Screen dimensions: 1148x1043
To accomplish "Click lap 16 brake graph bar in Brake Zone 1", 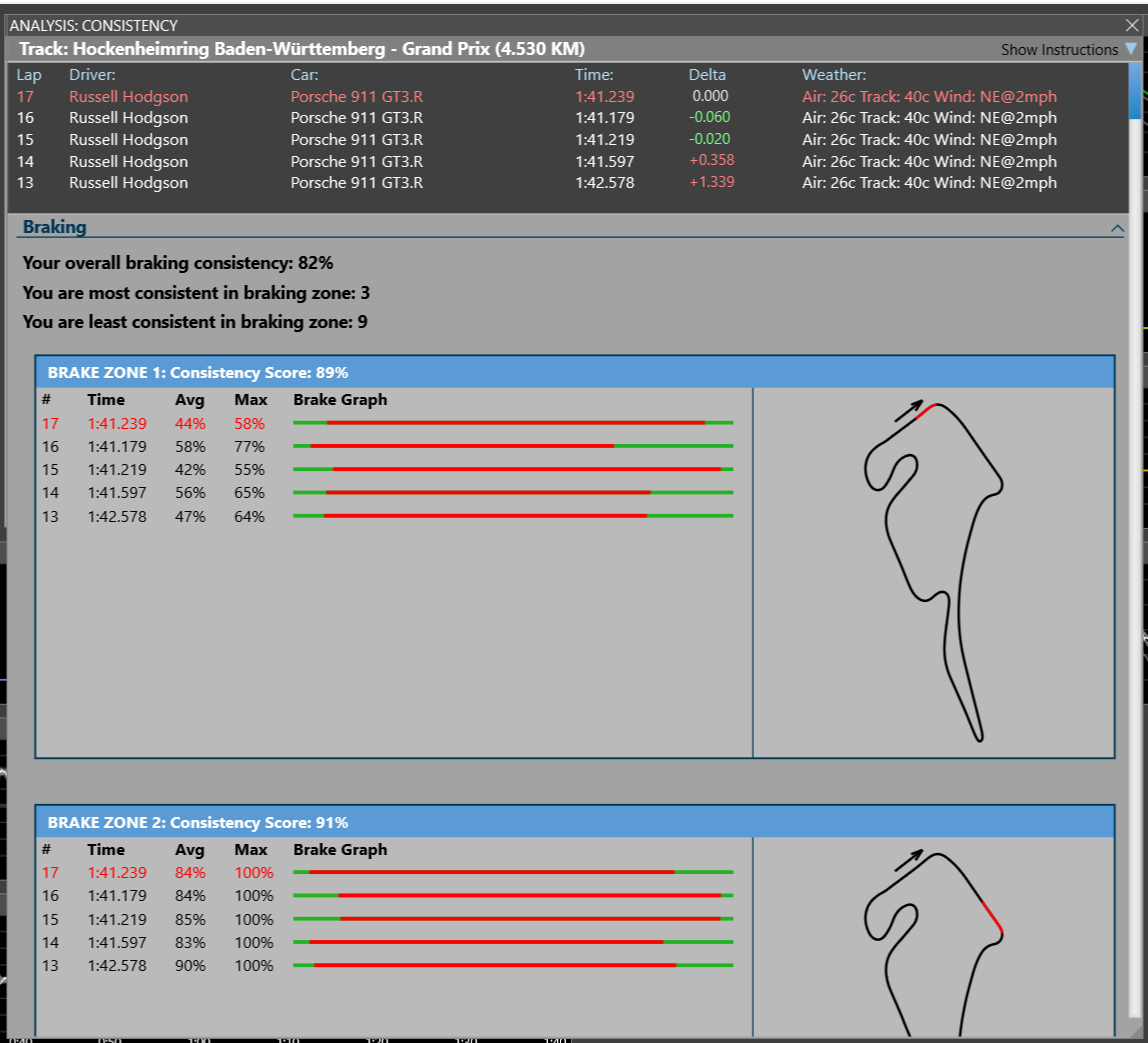I will coord(513,446).
